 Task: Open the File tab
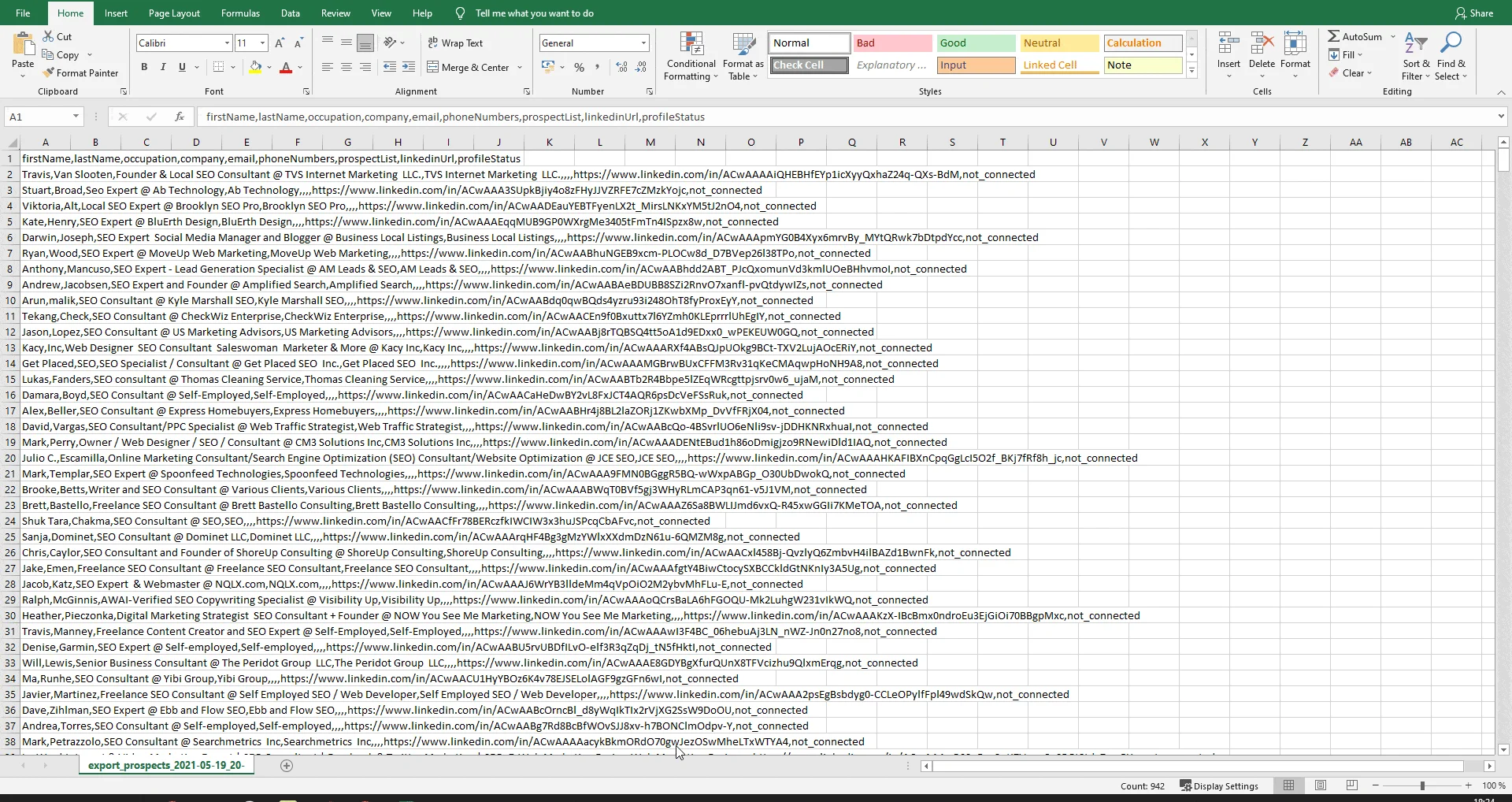click(x=23, y=13)
